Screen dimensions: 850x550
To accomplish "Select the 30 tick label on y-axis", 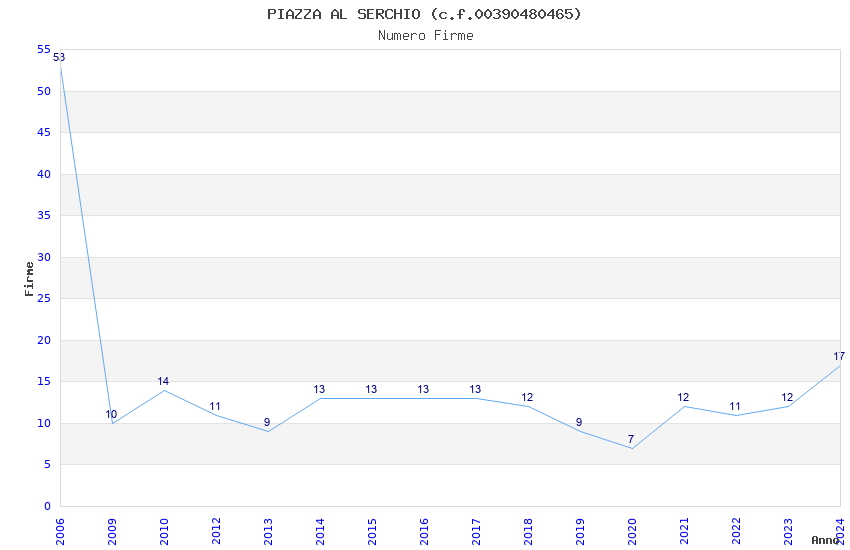I will (x=44, y=257).
